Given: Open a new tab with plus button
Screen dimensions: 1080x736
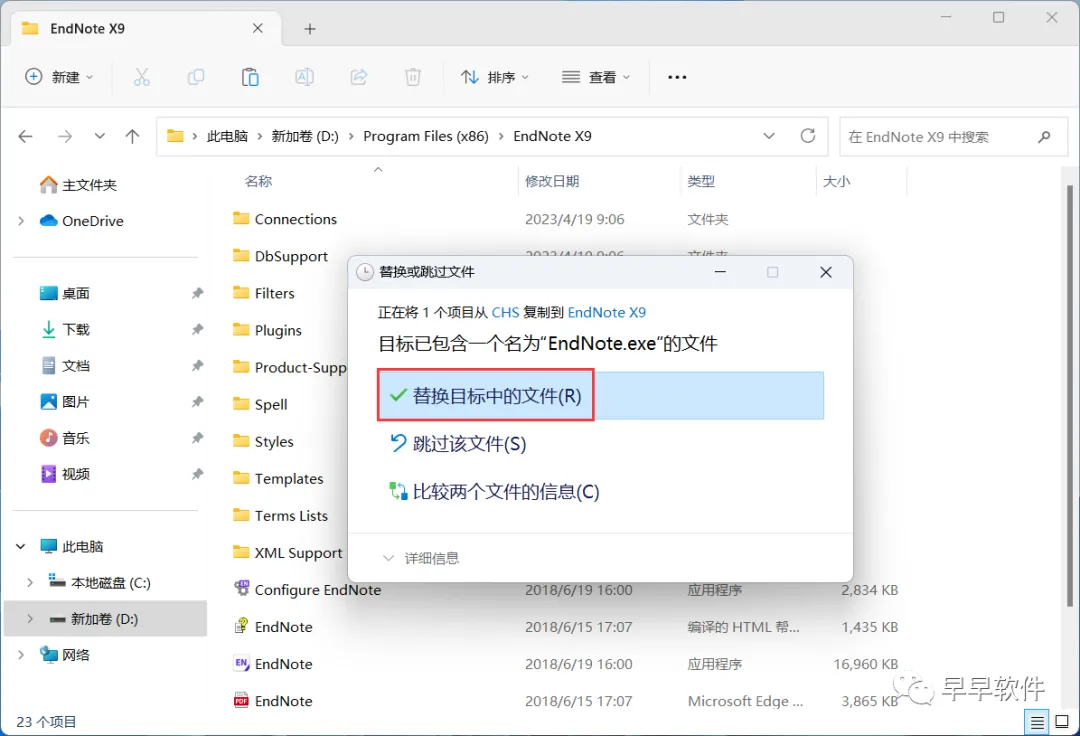Looking at the screenshot, I should (x=310, y=29).
